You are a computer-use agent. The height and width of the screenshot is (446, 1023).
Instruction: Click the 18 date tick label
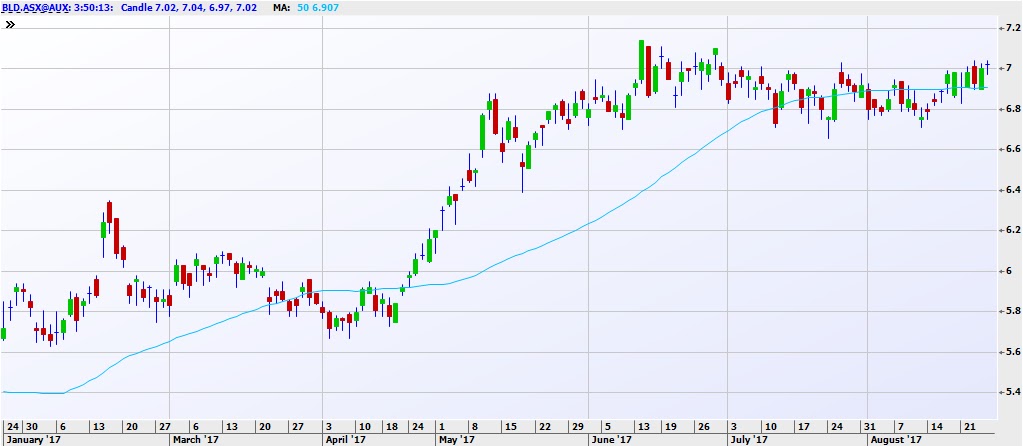[x=392, y=426]
